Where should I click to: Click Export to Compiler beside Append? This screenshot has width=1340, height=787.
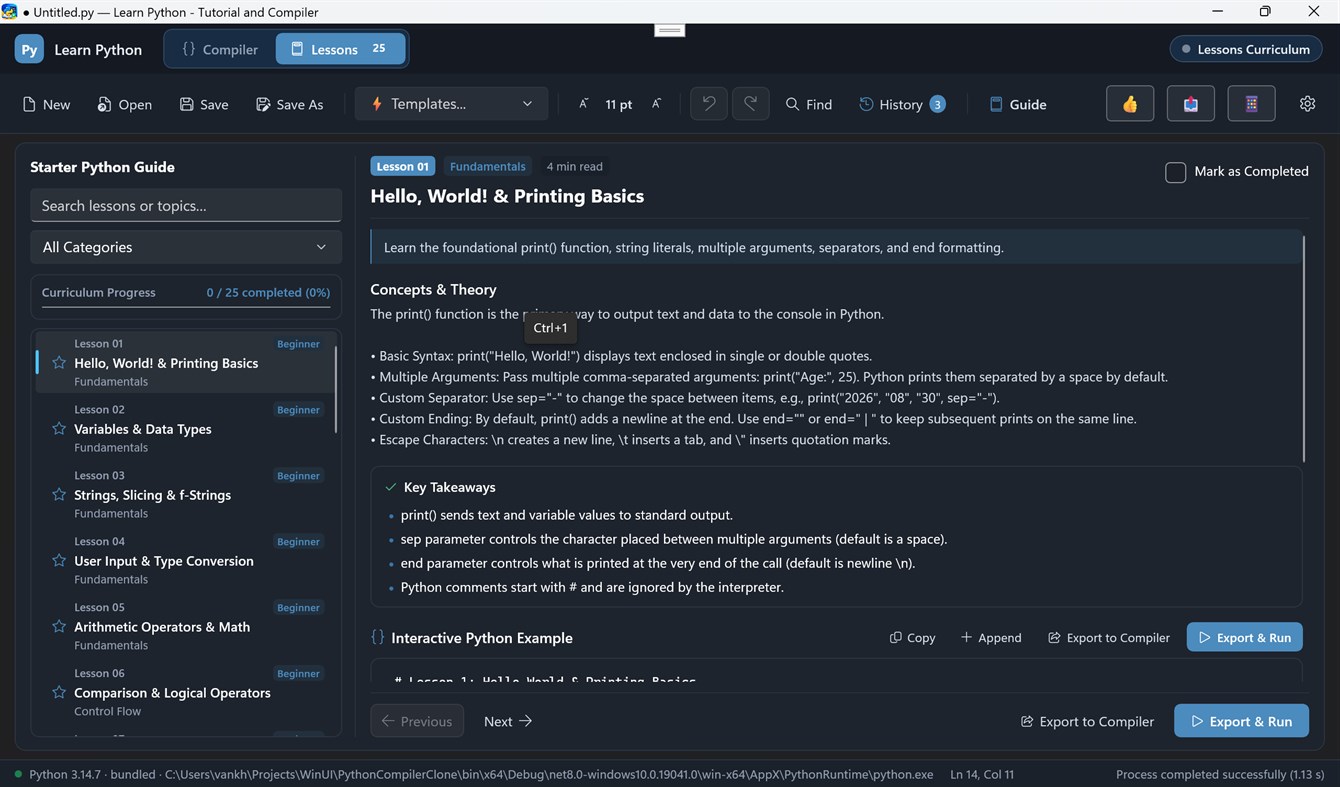pos(1109,638)
